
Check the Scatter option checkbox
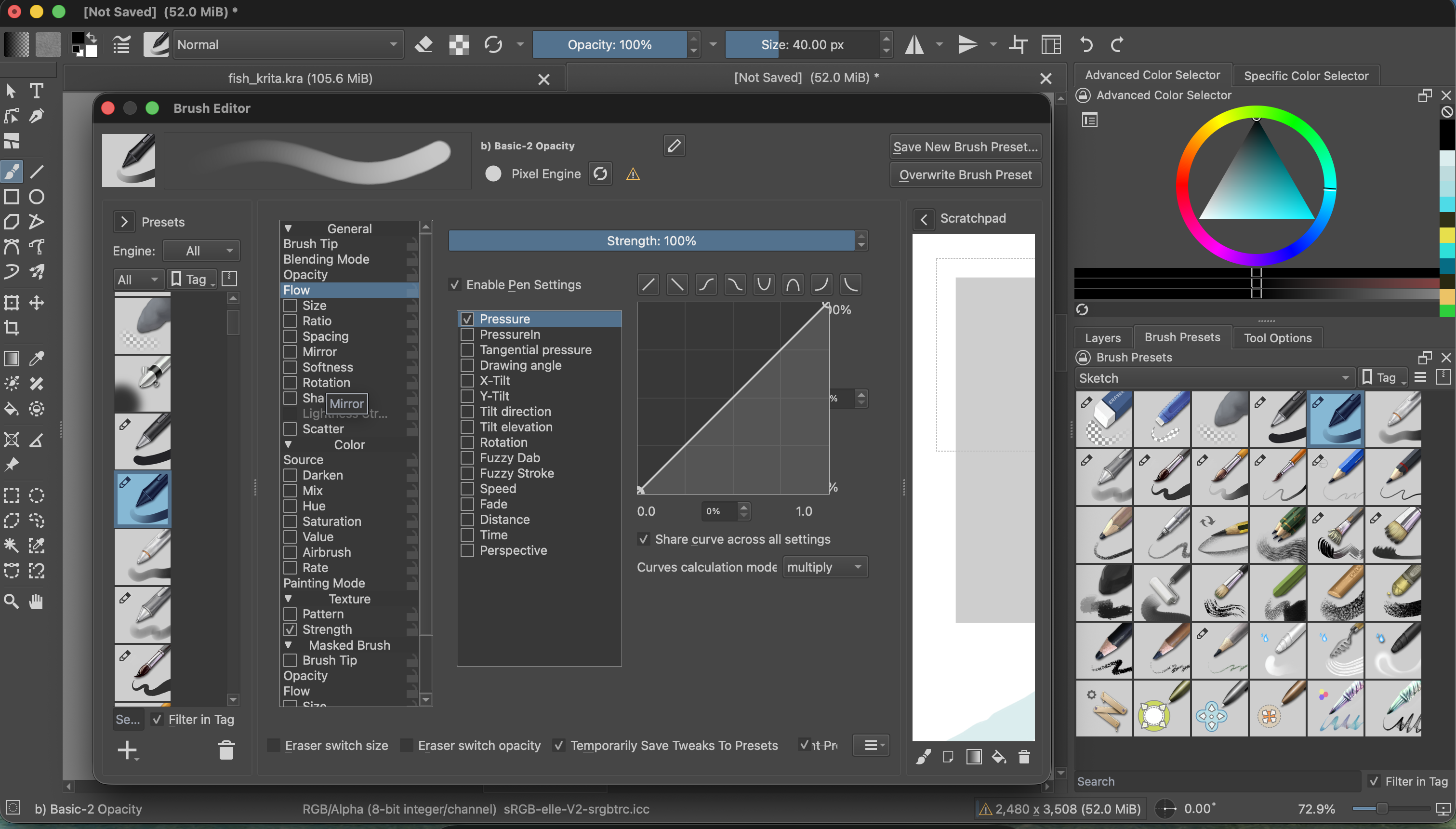pyautogui.click(x=290, y=429)
